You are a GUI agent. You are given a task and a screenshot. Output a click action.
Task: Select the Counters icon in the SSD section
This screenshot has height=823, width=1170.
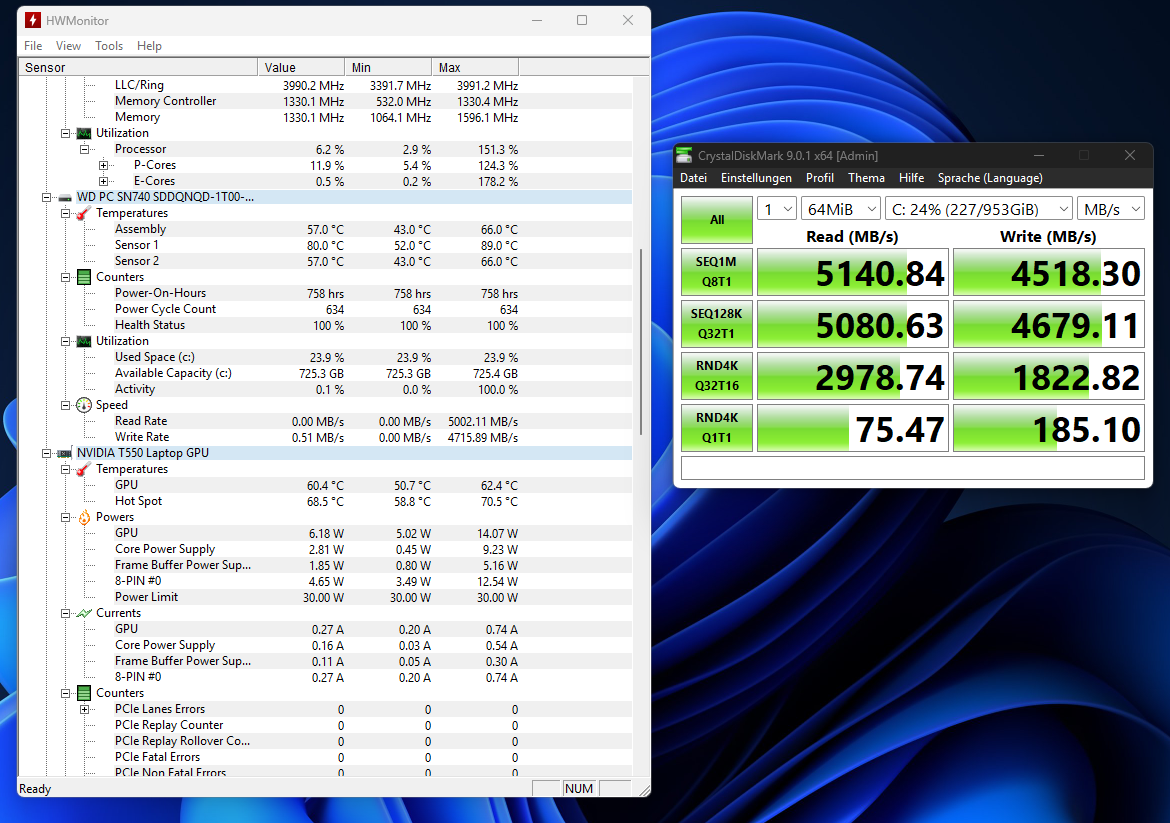82,276
